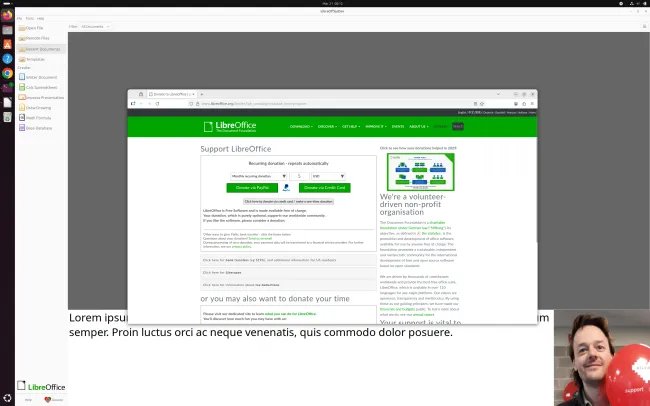Select the Donate to LibreOffice browser tab
Viewport: 650px width, 406px height.
[172, 95]
